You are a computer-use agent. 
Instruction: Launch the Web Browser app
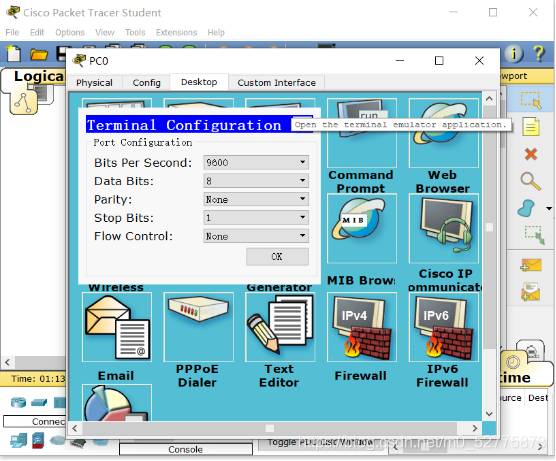(444, 133)
